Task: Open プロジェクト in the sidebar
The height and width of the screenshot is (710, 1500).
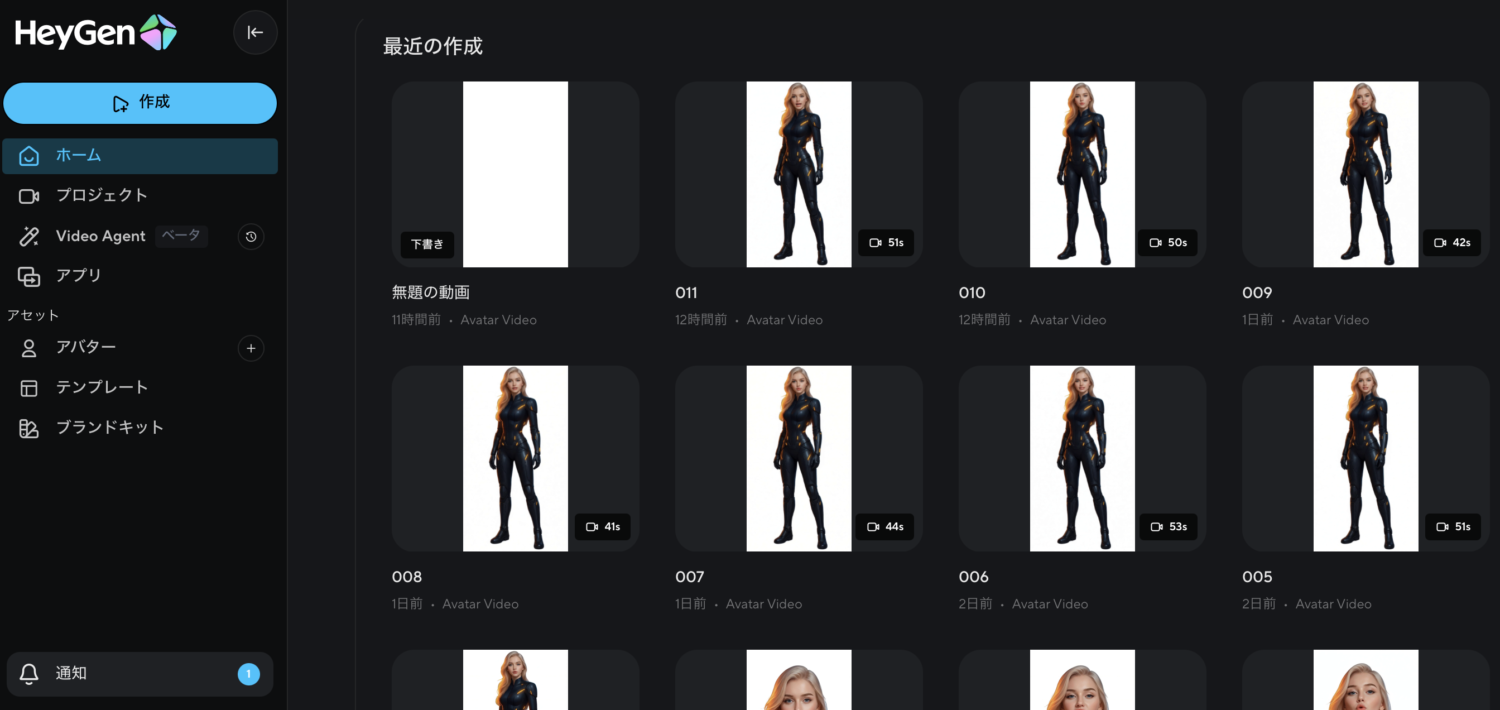Action: tap(101, 196)
